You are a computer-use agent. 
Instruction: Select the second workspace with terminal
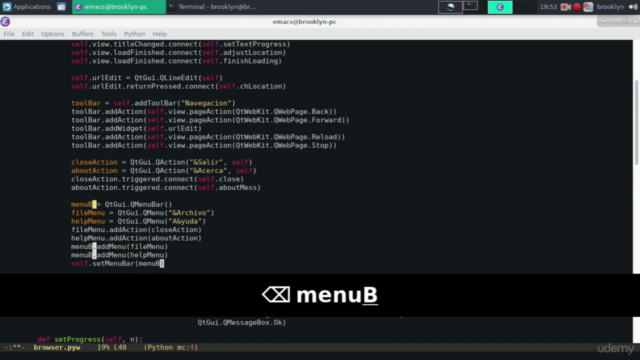tap(471, 6)
